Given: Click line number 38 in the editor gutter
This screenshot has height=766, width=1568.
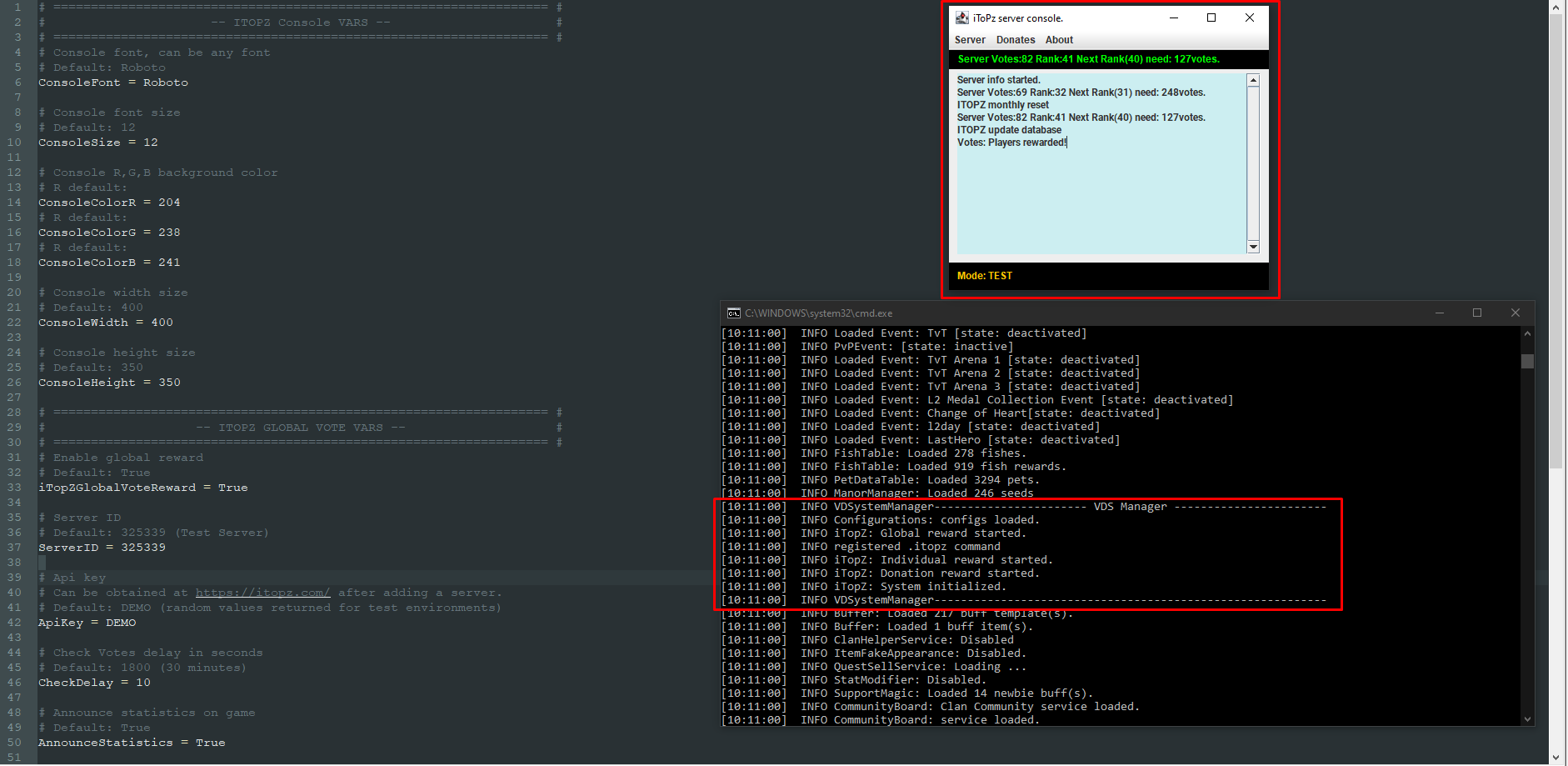Looking at the screenshot, I should click(14, 563).
